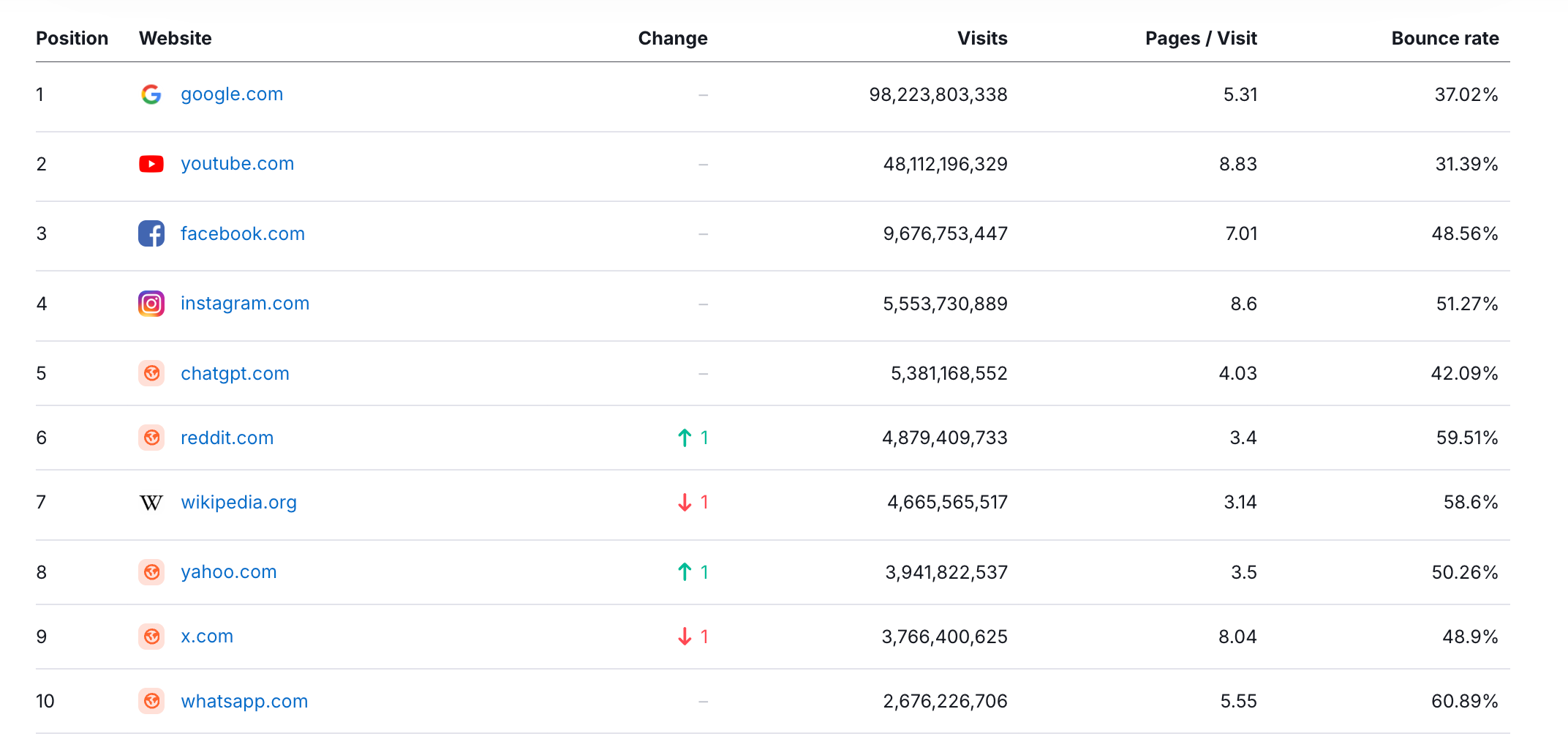Click the Bounce rate column header

(x=1445, y=38)
